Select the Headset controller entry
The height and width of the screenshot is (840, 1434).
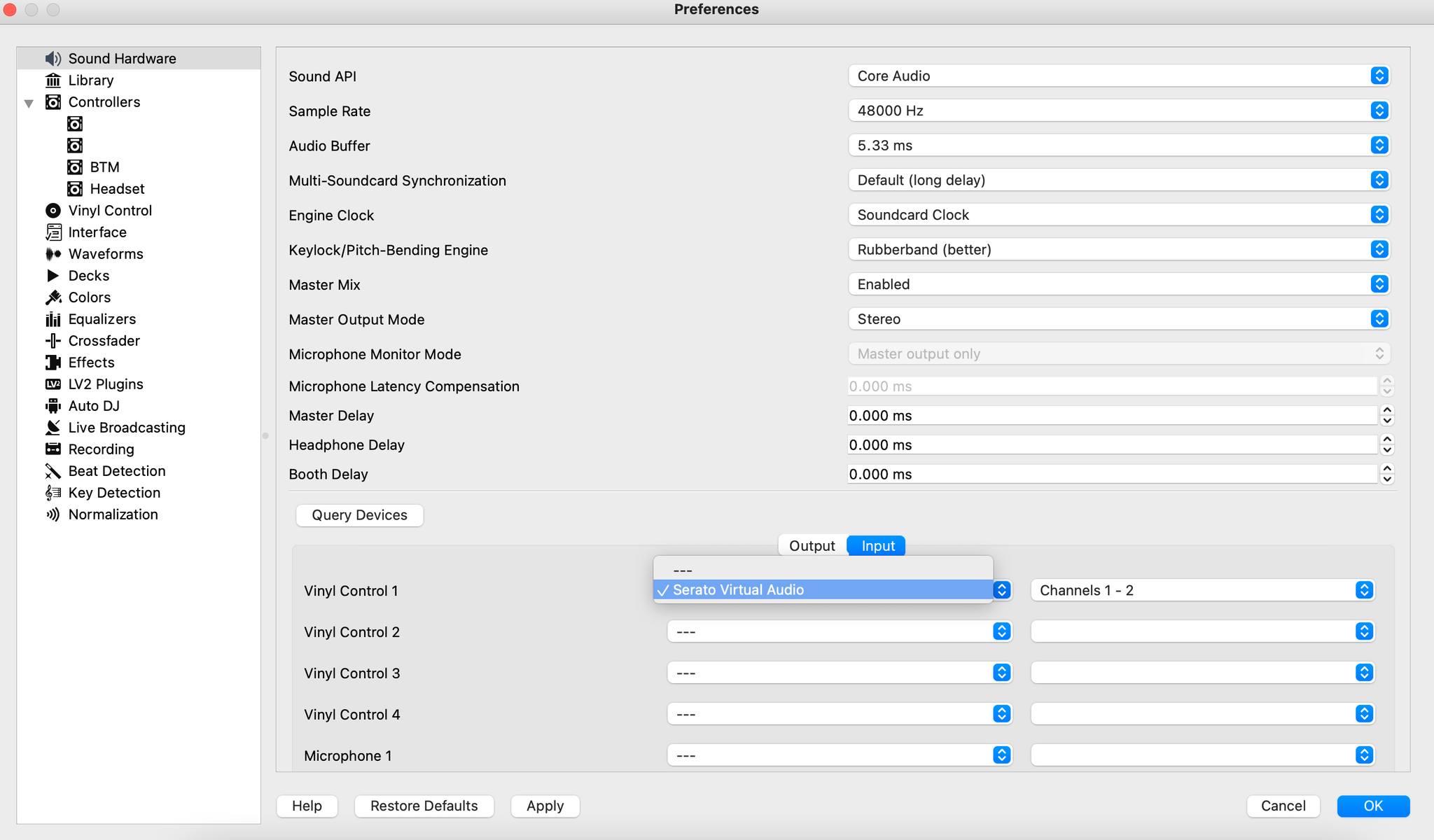(117, 189)
